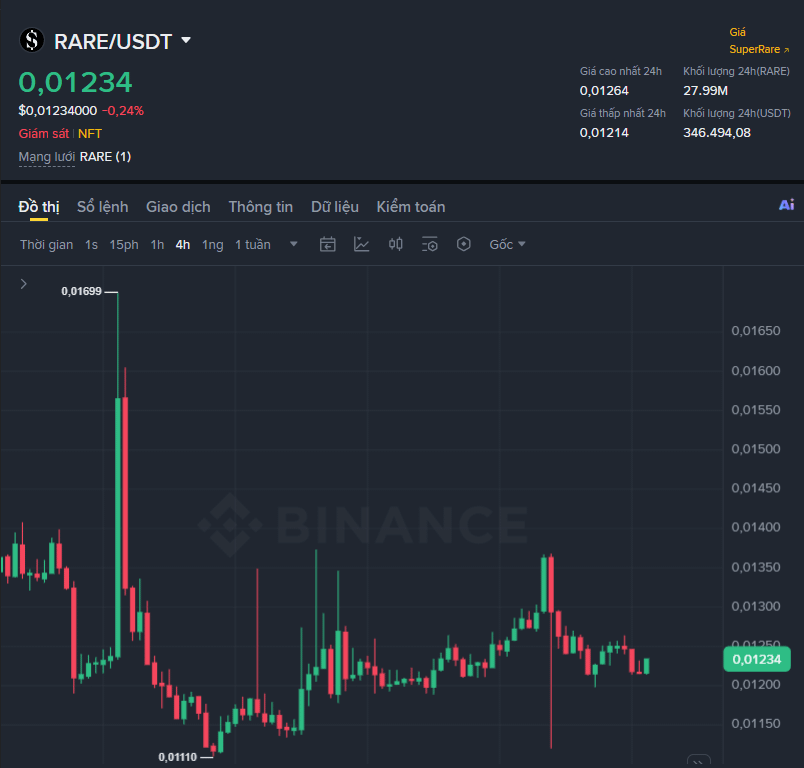
Task: Expand the drawing tools side panel arrow
Action: [24, 284]
